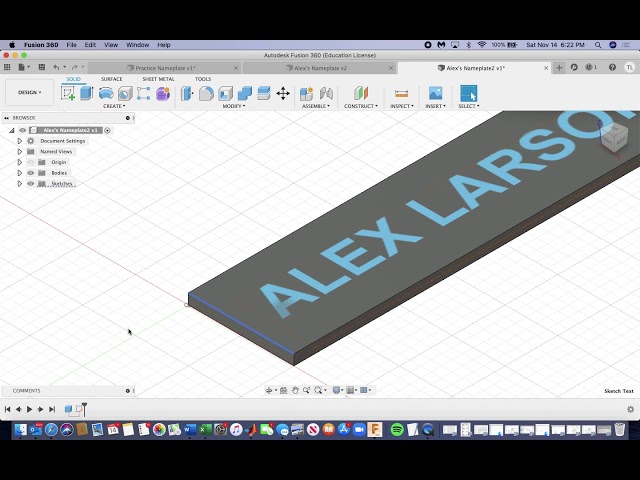Open the Help question mark icon
The height and width of the screenshot is (480, 640).
pos(612,67)
